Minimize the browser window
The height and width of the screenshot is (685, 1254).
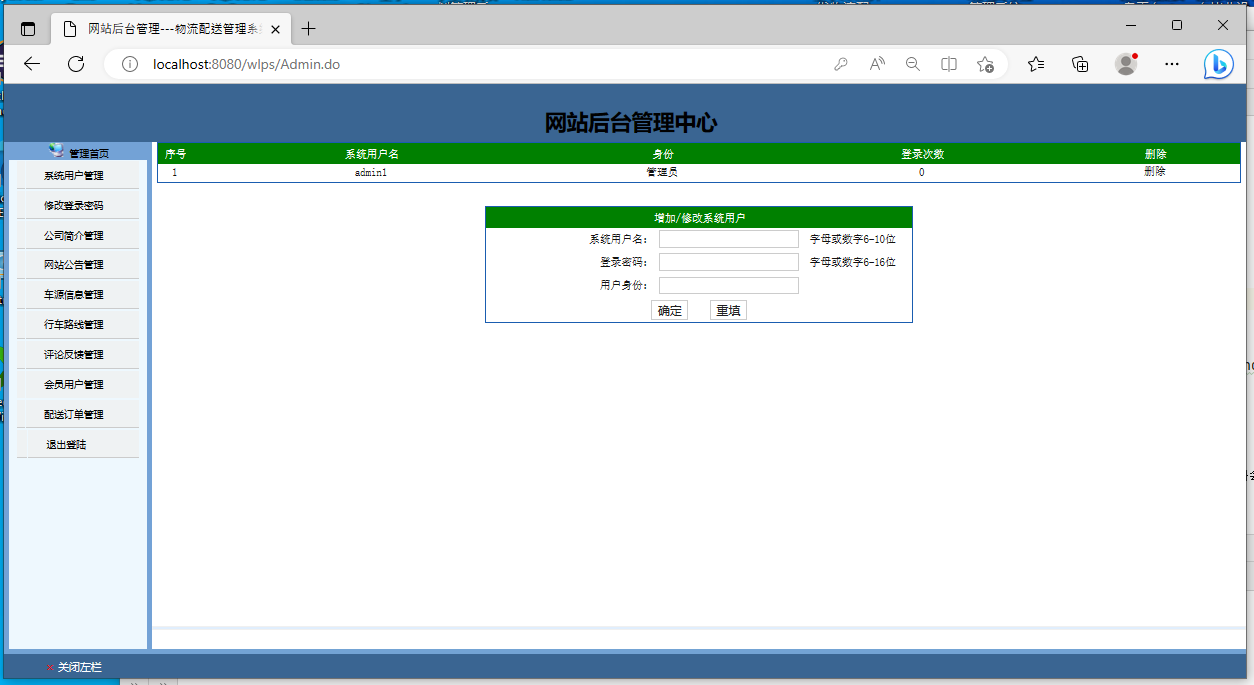click(1131, 25)
